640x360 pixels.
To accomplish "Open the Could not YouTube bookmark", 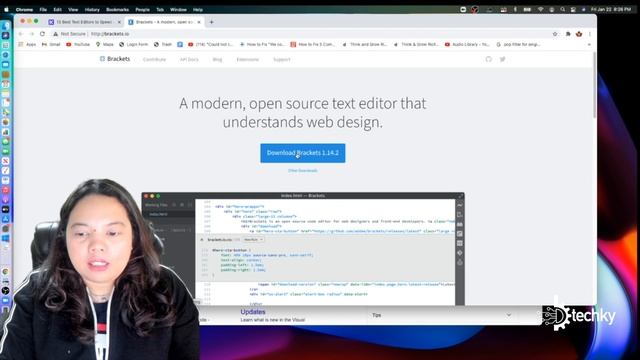I will tap(211, 44).
